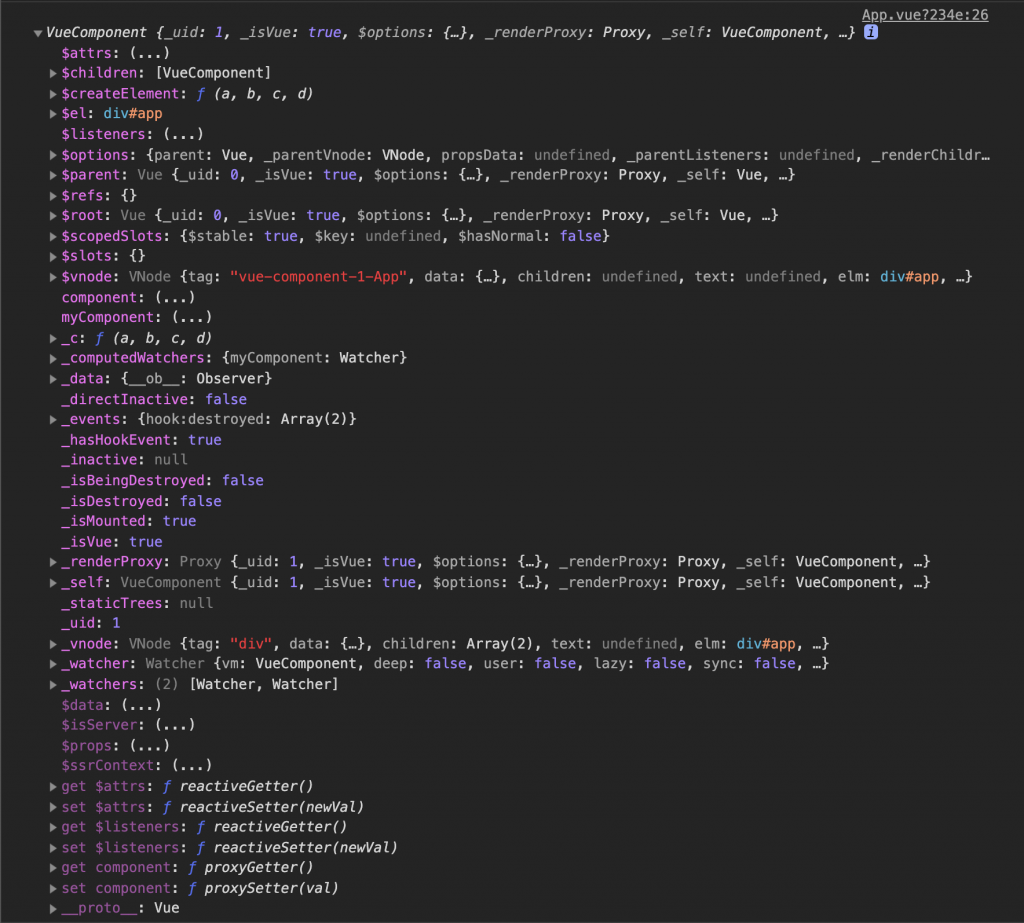
Task: Expand the $el div#app entry
Action: click(53, 114)
